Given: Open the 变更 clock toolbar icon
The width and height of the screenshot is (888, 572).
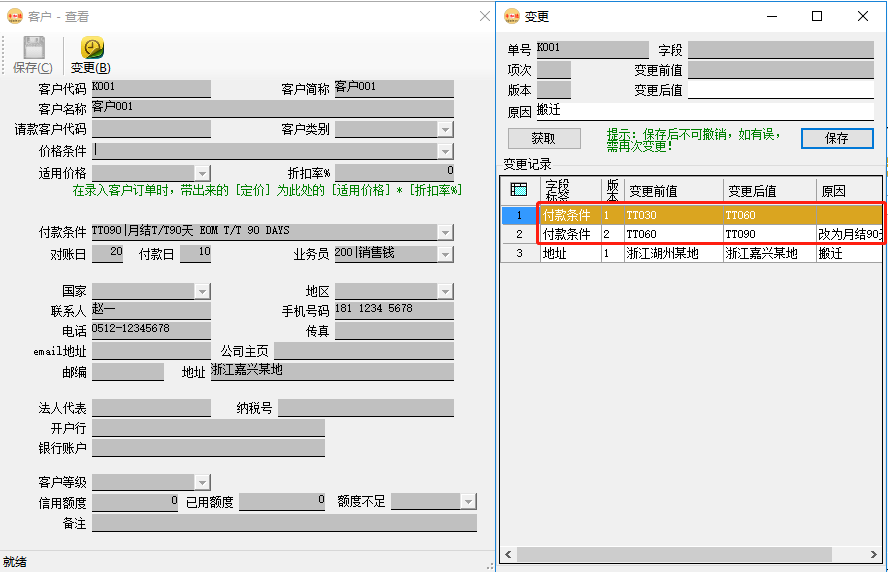Looking at the screenshot, I should (92, 48).
